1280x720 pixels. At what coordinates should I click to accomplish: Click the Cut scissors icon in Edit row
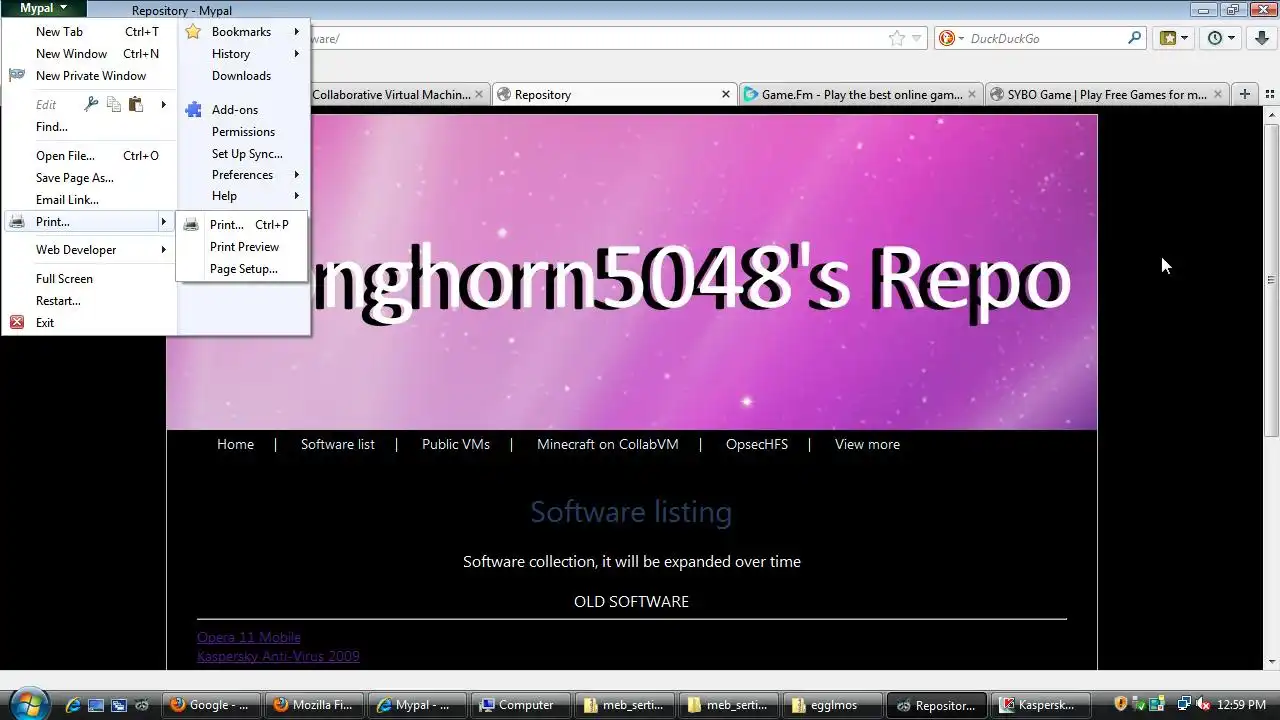pyautogui.click(x=92, y=104)
